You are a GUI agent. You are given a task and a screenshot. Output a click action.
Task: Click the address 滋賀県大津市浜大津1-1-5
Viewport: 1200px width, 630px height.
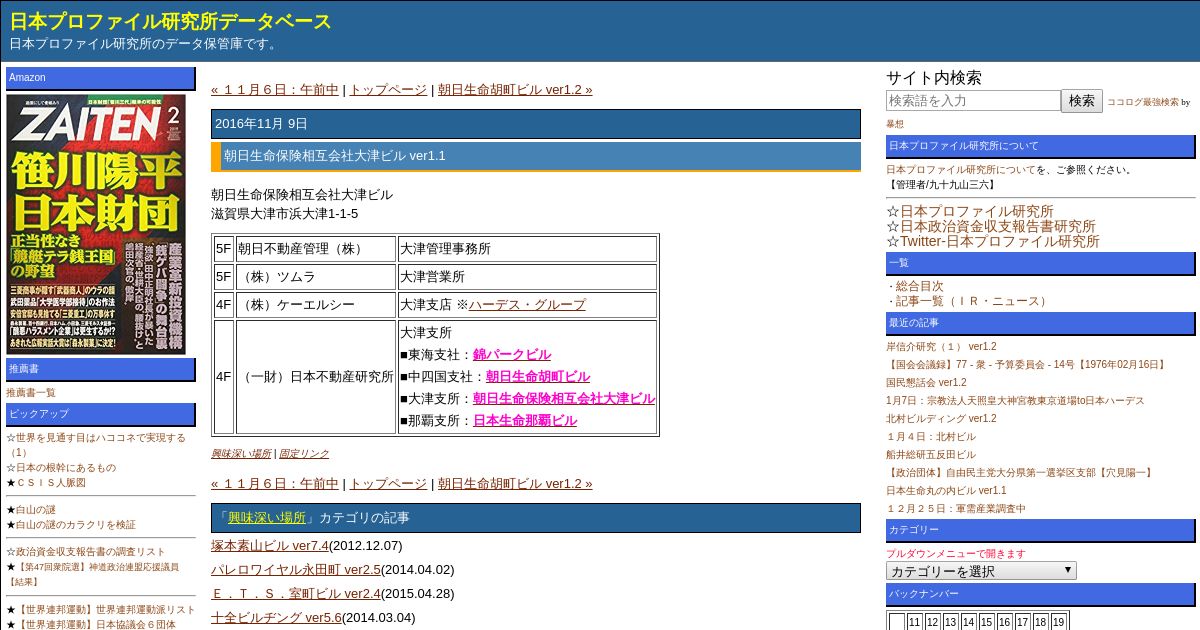284,213
